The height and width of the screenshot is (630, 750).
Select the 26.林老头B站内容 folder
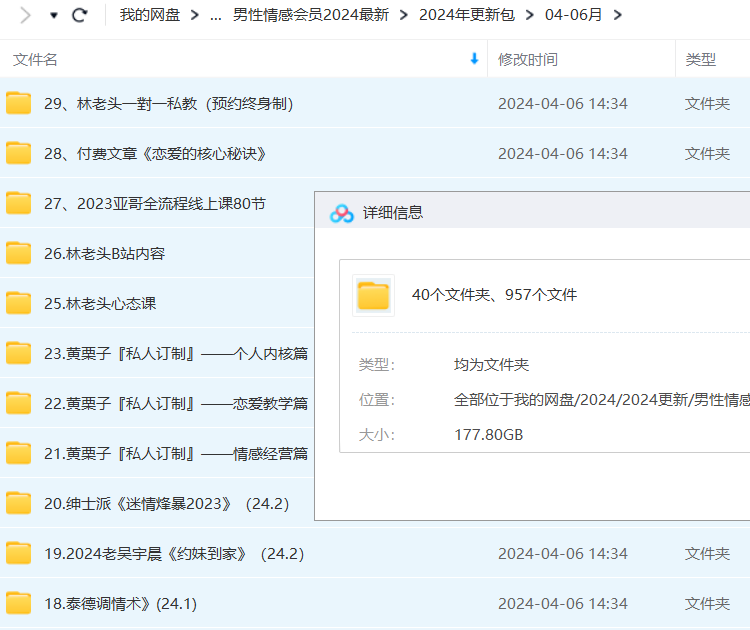(105, 253)
